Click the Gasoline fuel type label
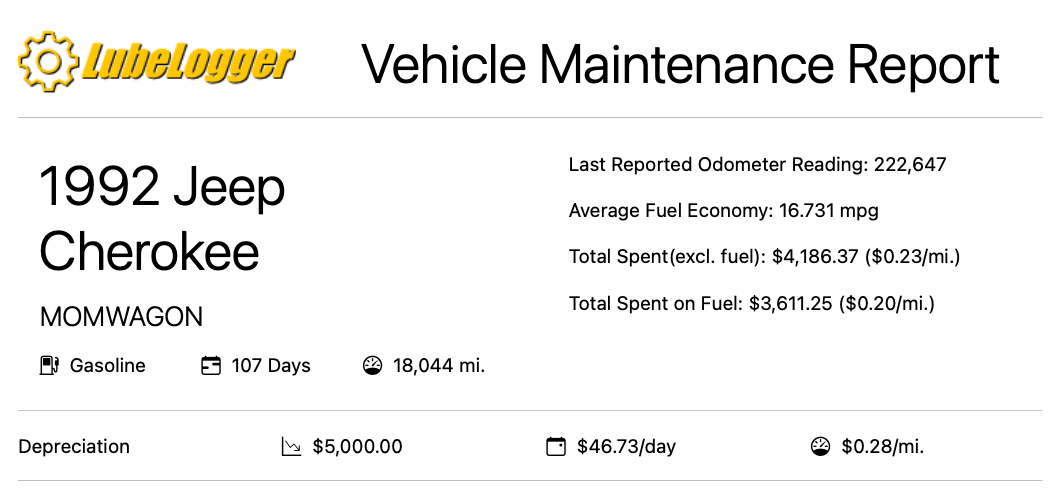 [107, 366]
